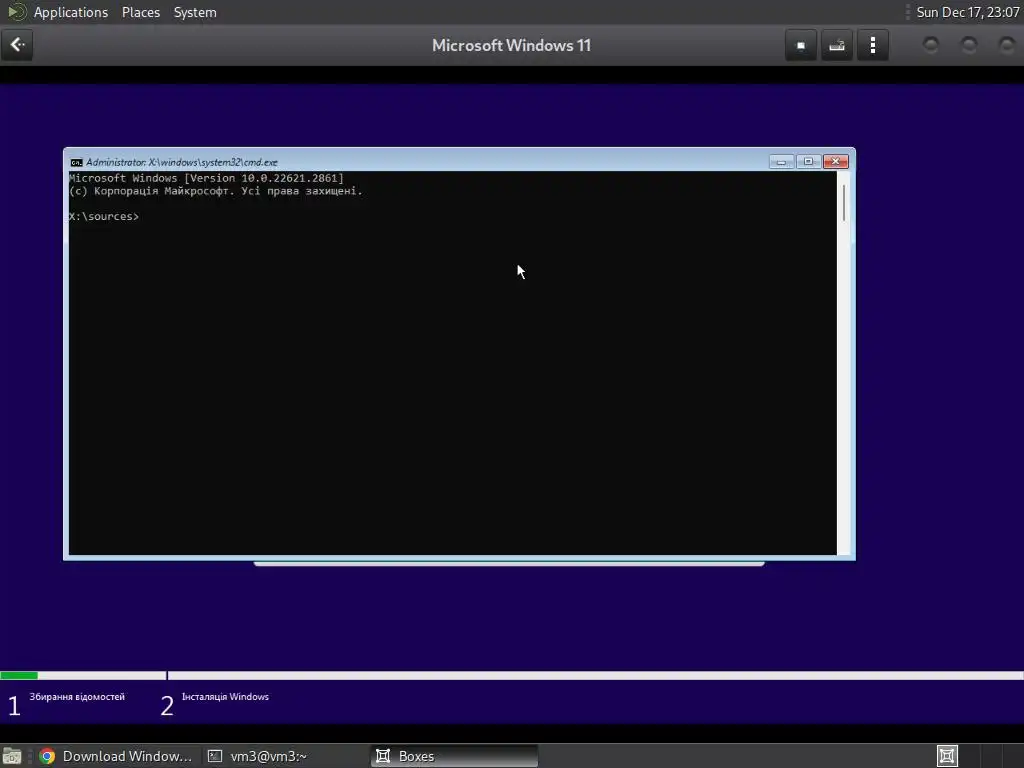Click the Boxes stop (square) button

pyautogui.click(x=801, y=46)
